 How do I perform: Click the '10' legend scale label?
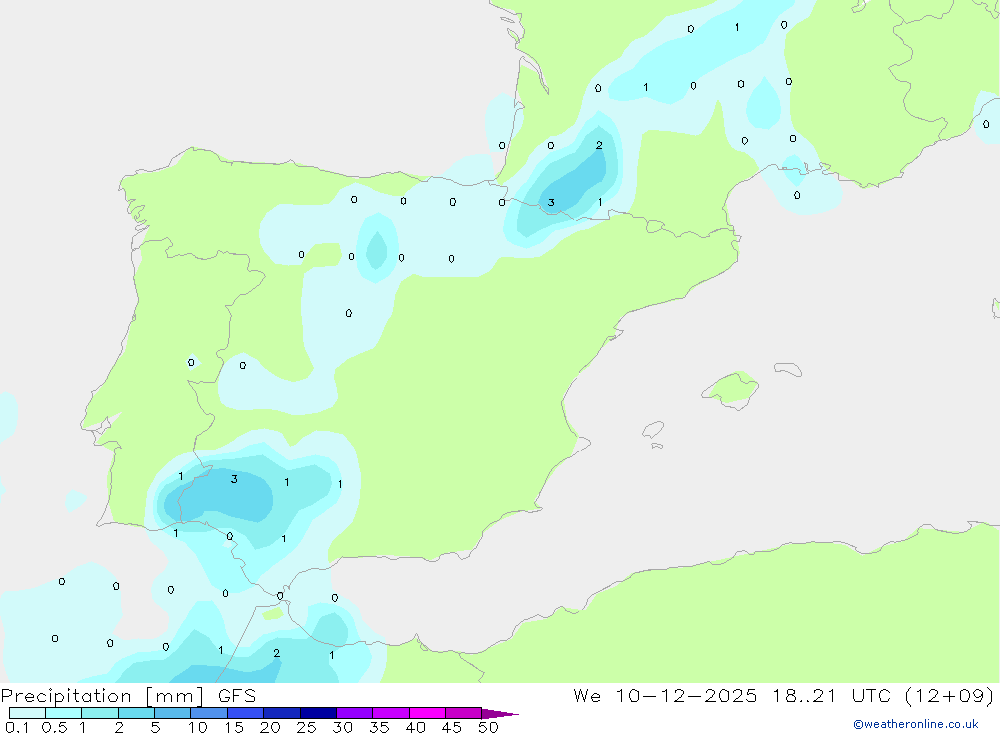tap(197, 727)
